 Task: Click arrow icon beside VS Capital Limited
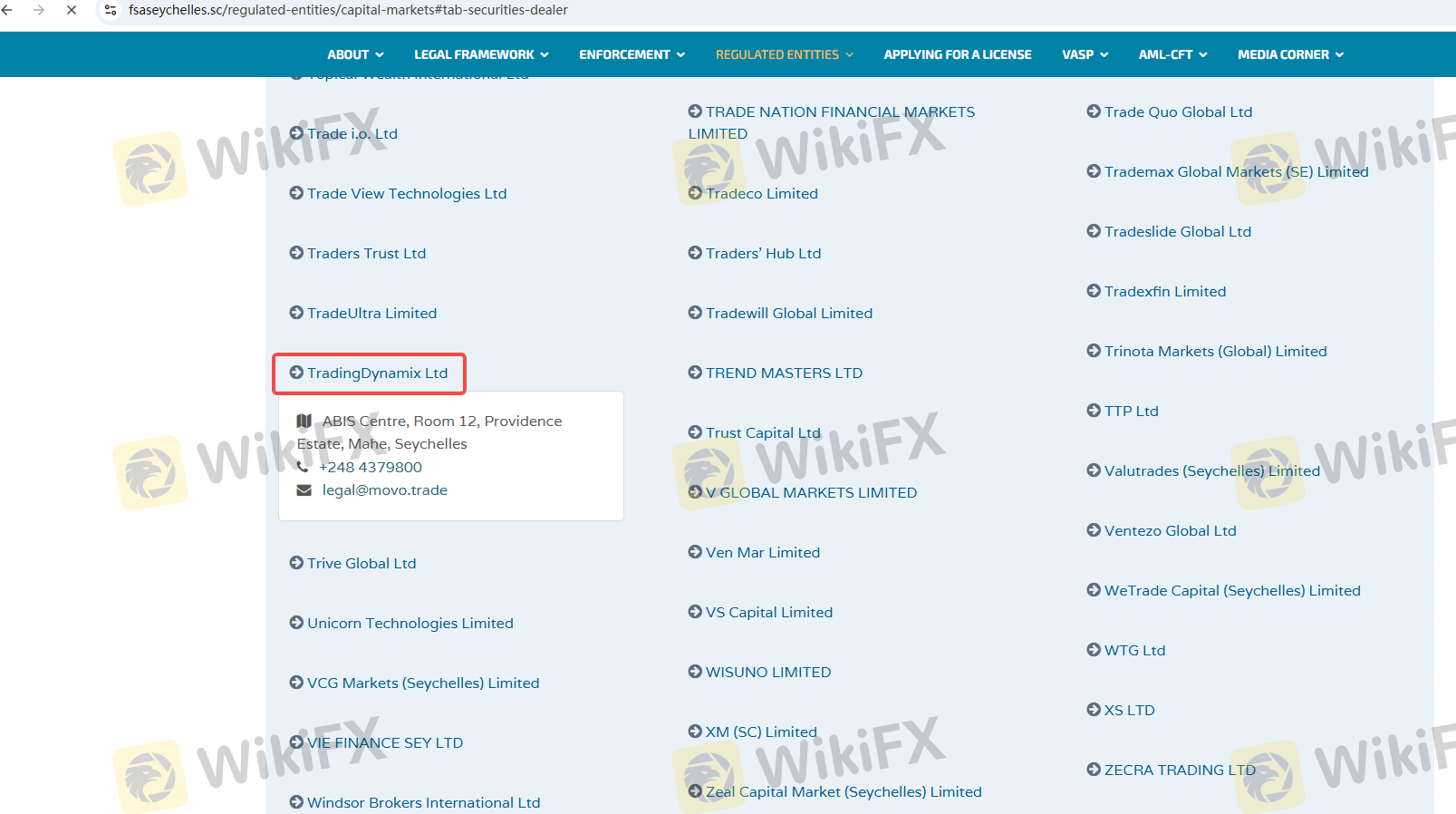[x=695, y=612]
